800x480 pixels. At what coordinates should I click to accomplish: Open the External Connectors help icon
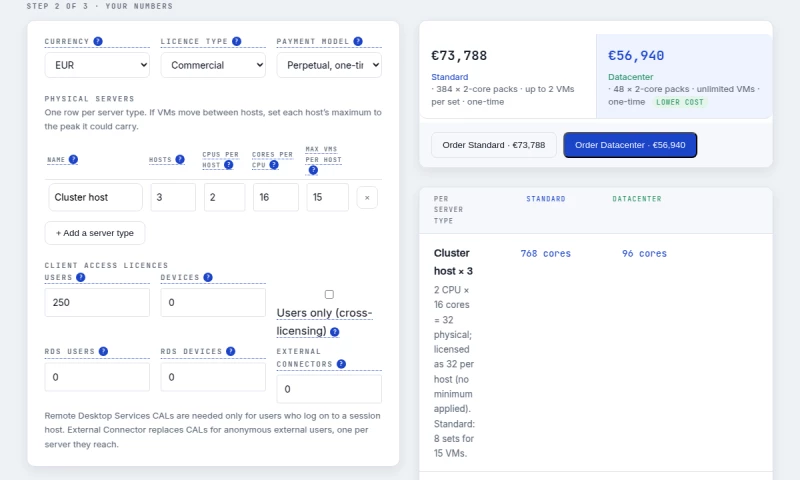341,364
